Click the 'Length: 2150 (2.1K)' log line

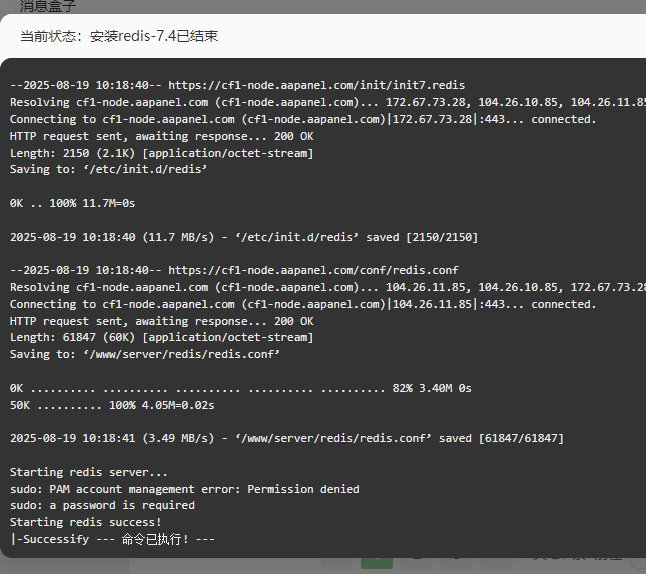pyautogui.click(x=162, y=153)
